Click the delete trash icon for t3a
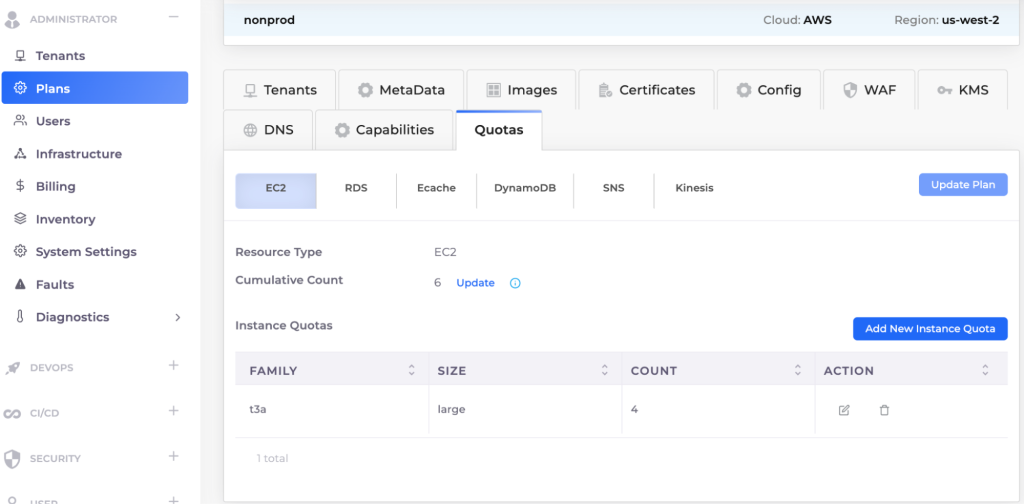The image size is (1024, 504). (x=884, y=410)
